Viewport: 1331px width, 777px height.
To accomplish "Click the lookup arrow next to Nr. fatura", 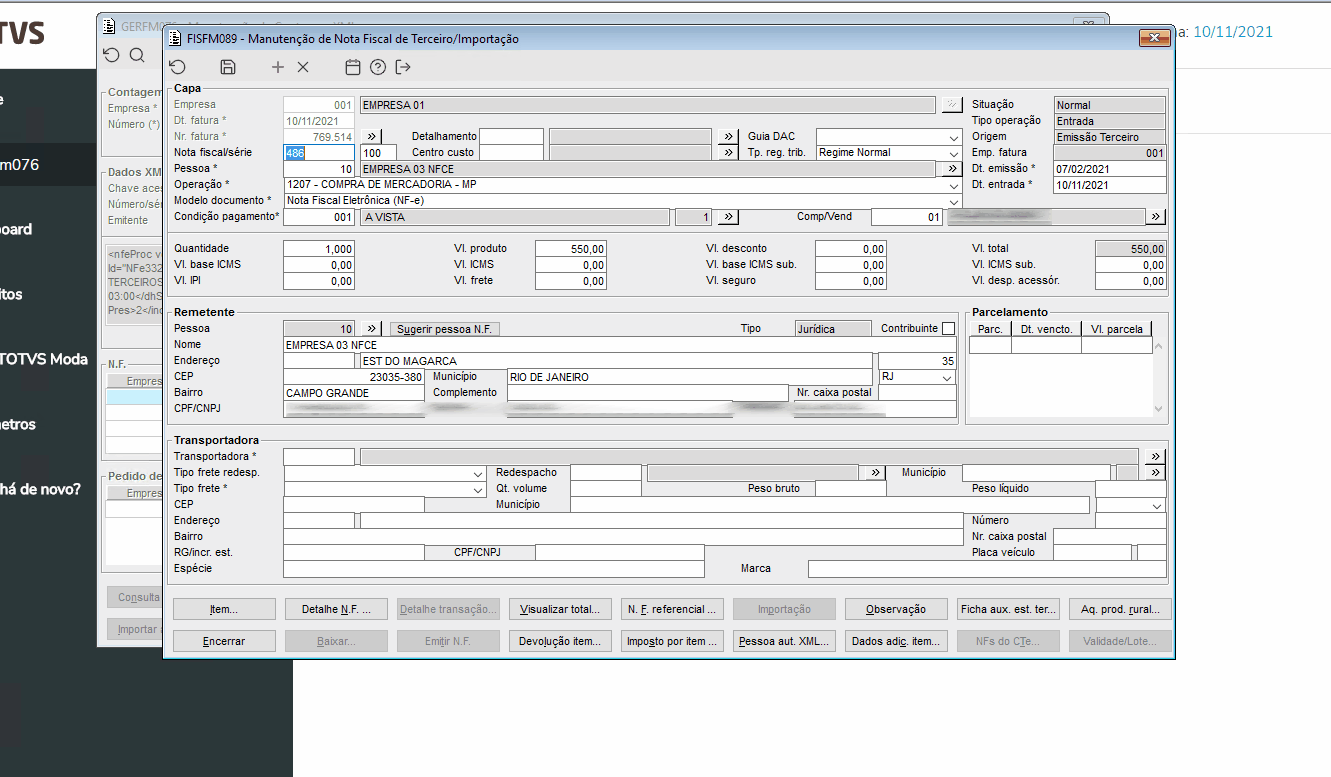I will [371, 137].
